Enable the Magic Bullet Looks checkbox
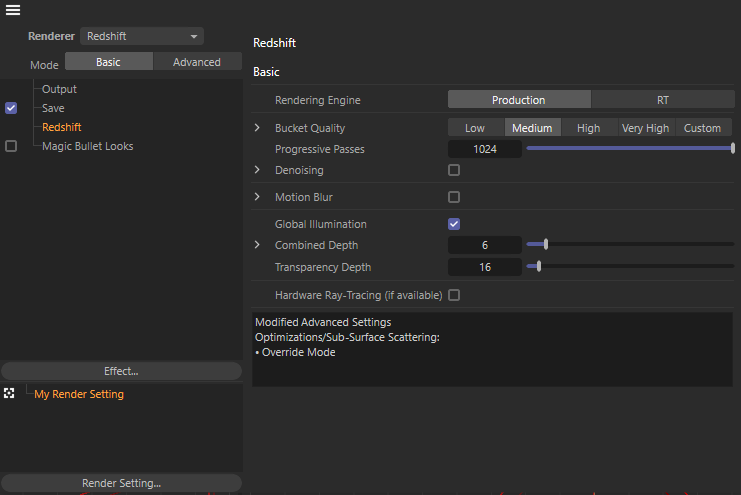This screenshot has width=741, height=495. pos(11,146)
